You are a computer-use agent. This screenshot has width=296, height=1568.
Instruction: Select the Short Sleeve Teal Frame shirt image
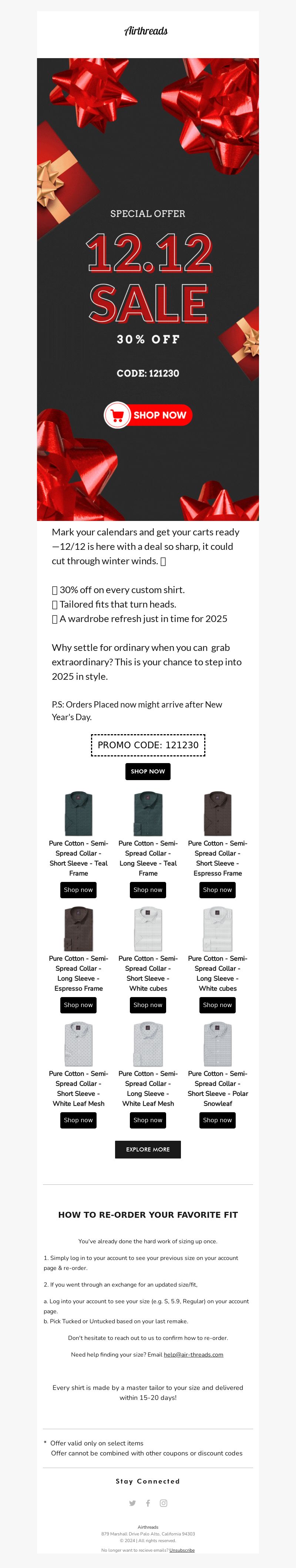click(x=78, y=813)
